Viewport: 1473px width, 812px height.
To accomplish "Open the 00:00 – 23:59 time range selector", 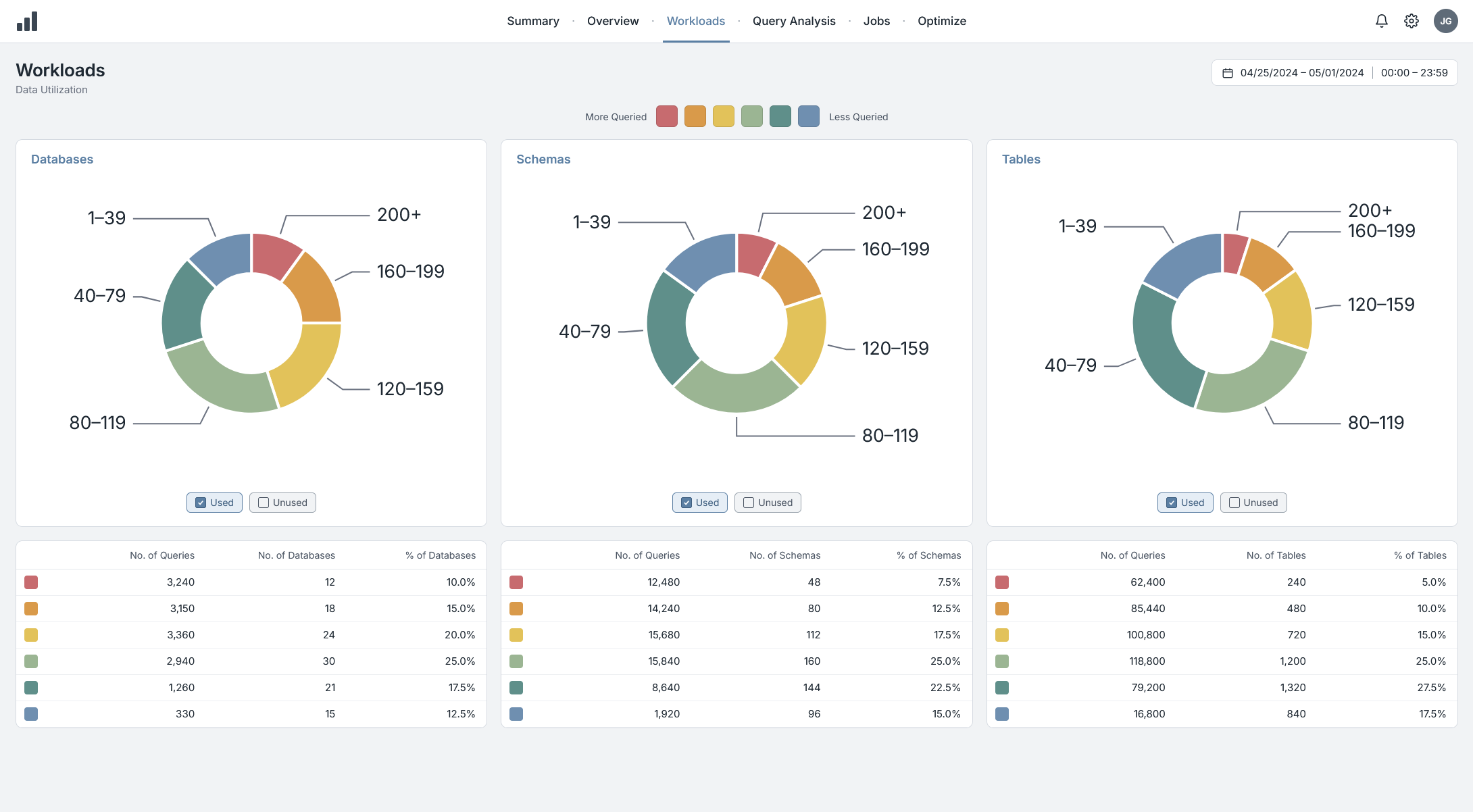I will click(x=1414, y=73).
